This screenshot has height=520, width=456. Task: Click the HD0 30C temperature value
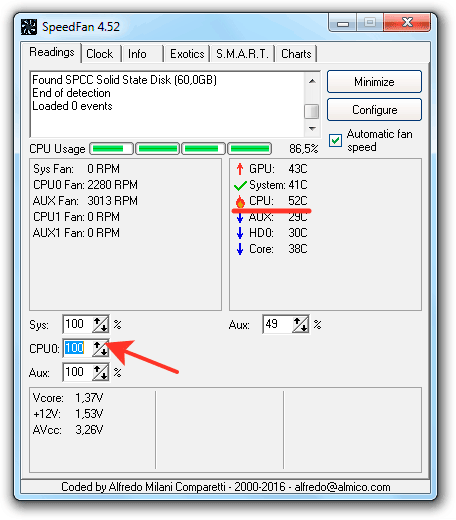tap(298, 233)
